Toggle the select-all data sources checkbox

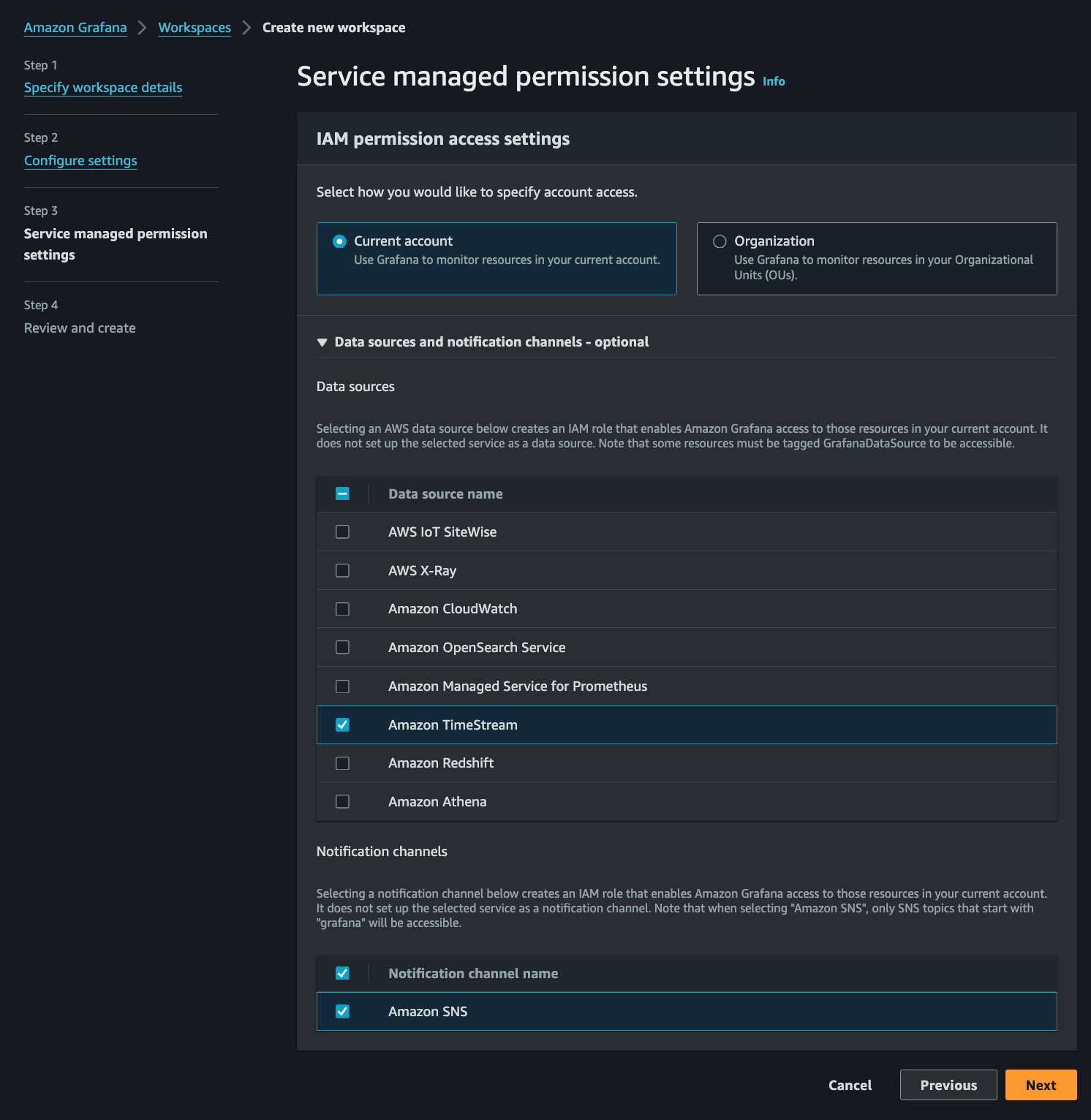[x=342, y=493]
